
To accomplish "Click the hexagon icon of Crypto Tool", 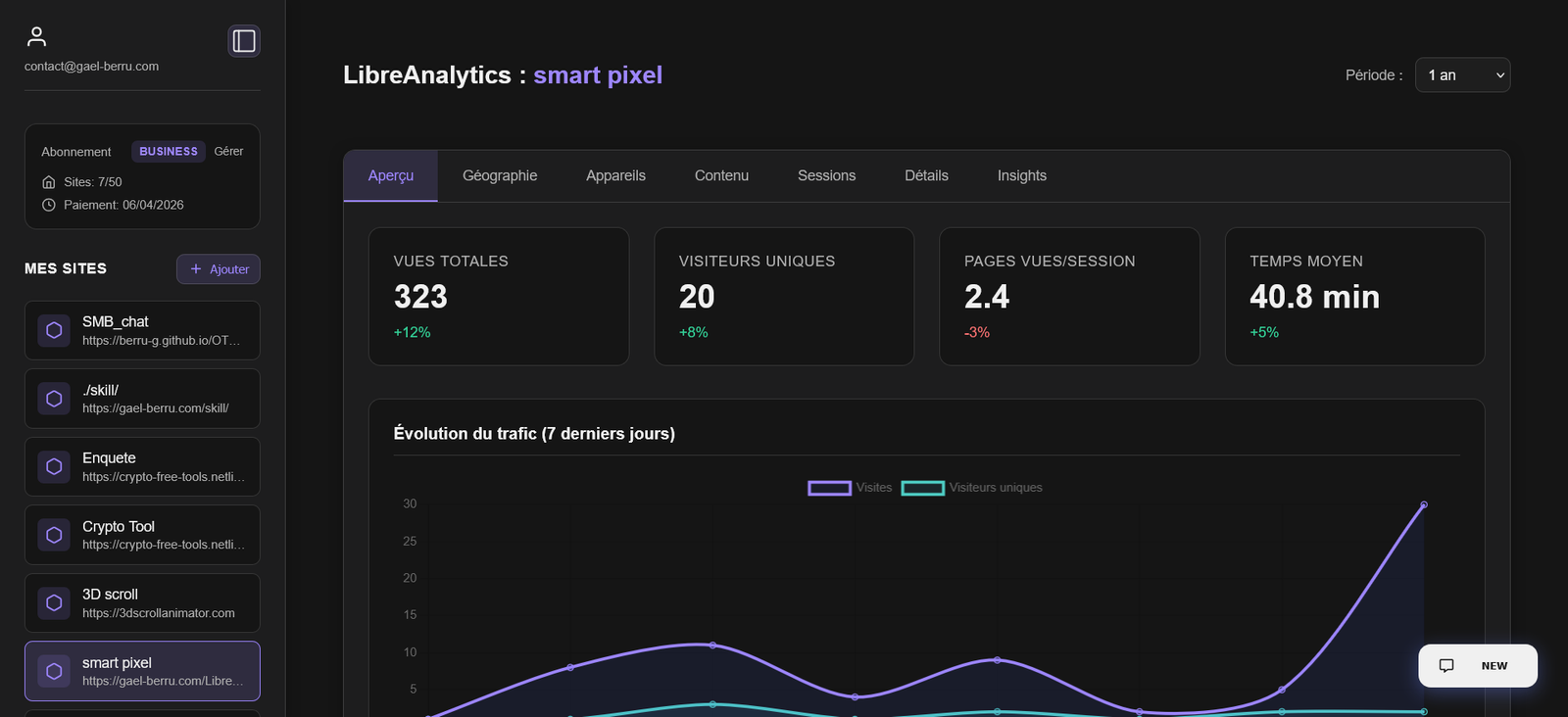I will point(54,535).
